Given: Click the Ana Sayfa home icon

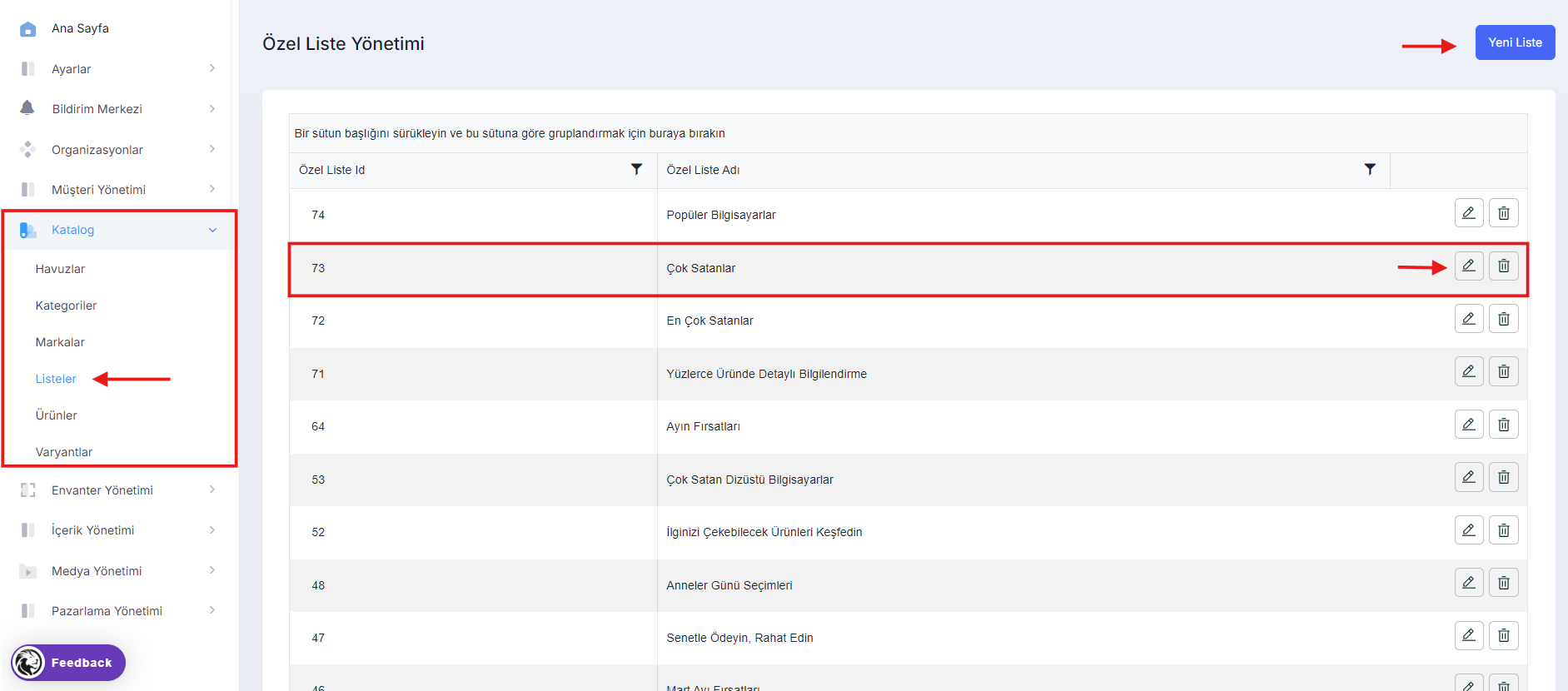Looking at the screenshot, I should (27, 28).
